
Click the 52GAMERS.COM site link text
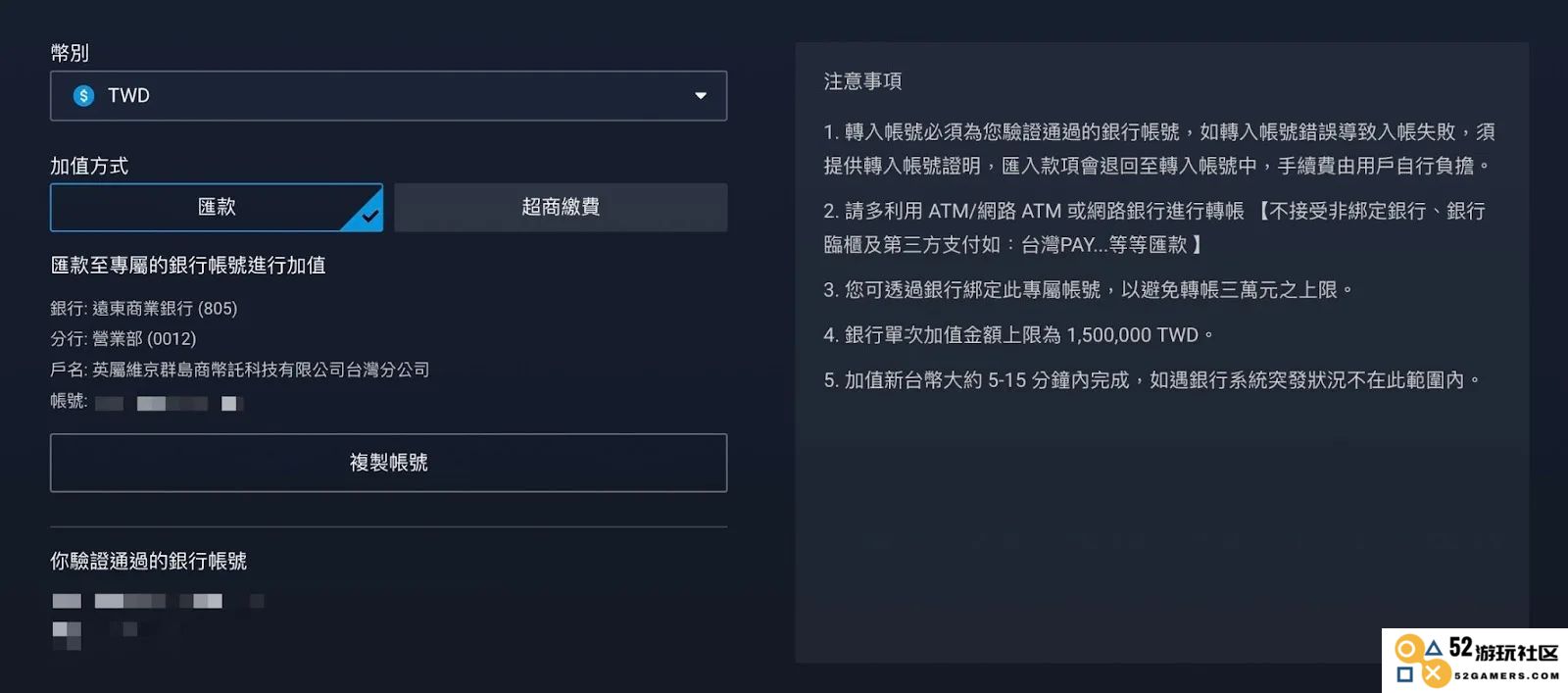click(1506, 675)
